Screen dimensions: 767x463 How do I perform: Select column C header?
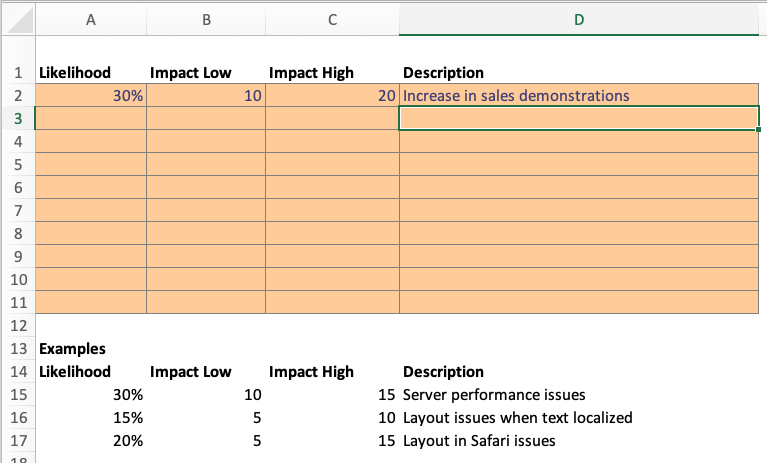coord(332,20)
